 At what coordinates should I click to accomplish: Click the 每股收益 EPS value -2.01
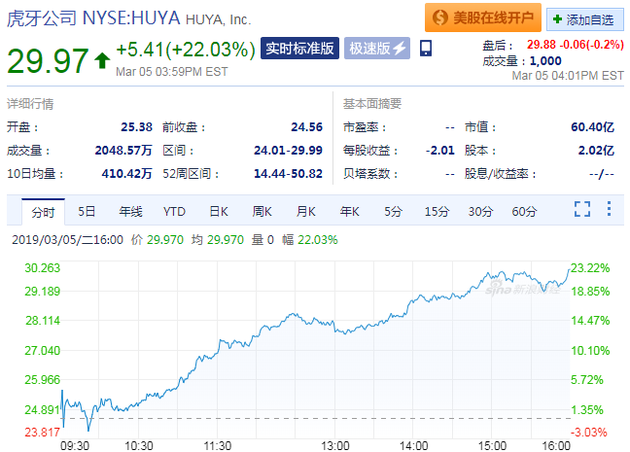point(440,150)
